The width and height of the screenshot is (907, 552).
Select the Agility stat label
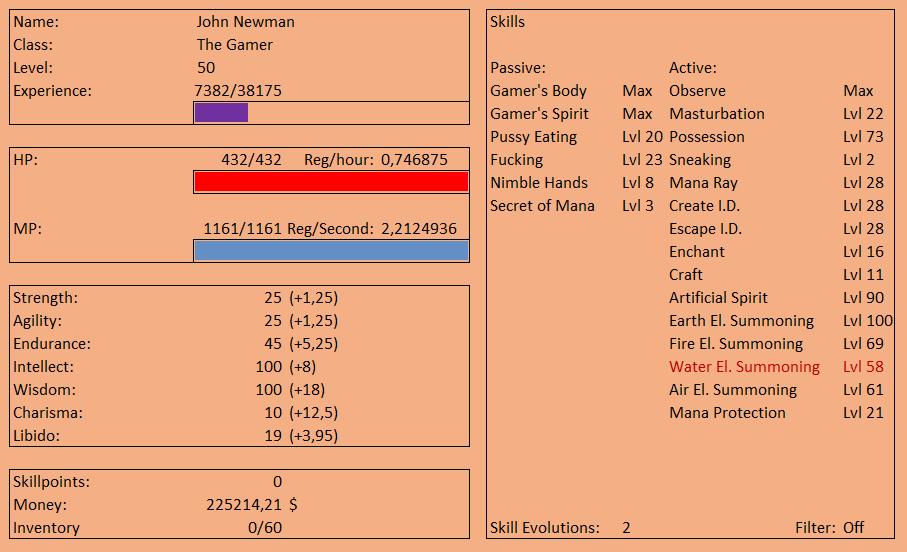(x=37, y=321)
